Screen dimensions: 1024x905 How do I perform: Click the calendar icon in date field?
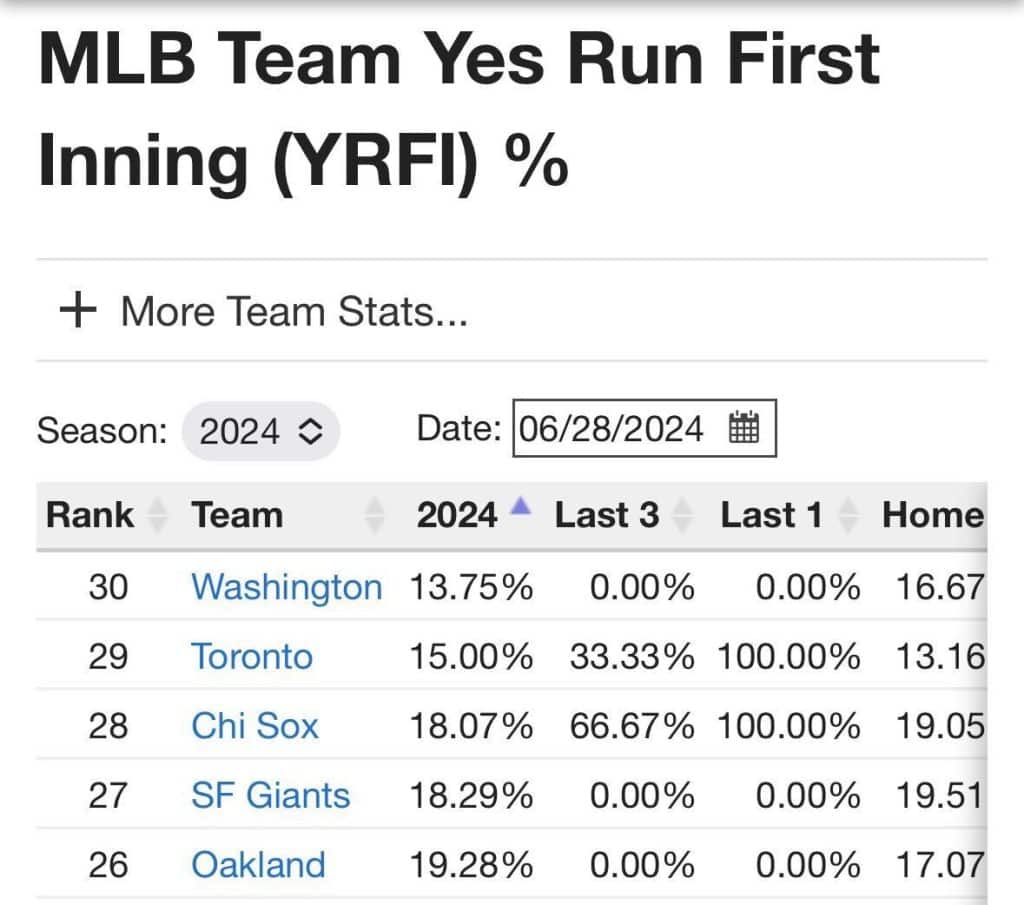tap(744, 428)
